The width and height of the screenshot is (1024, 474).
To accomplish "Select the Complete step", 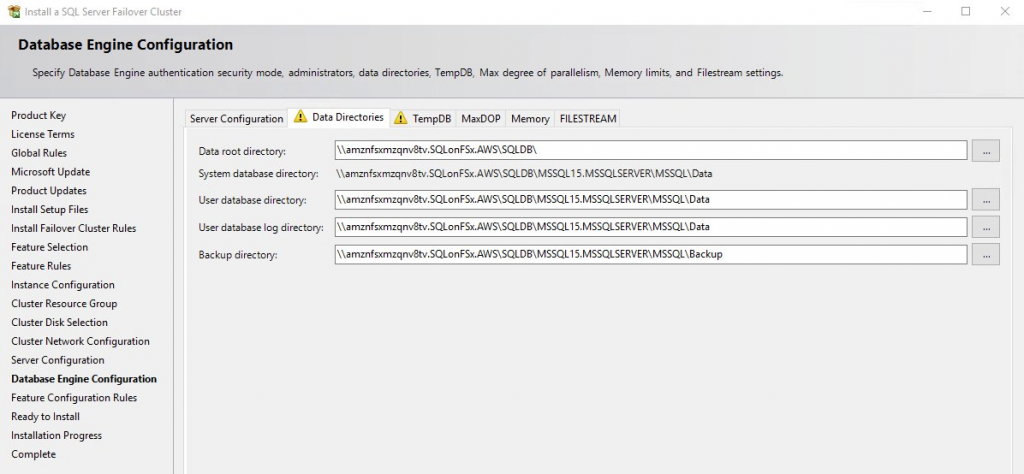I will 33,454.
